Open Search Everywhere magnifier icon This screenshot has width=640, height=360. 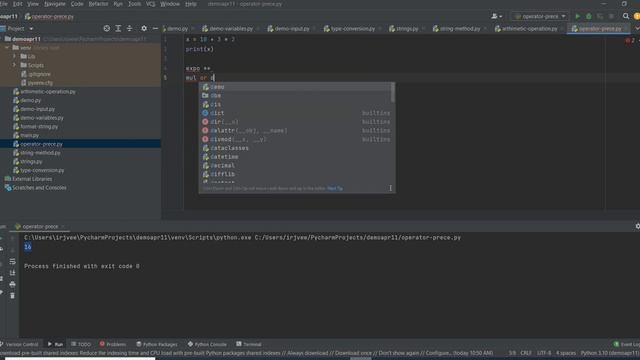(626, 16)
